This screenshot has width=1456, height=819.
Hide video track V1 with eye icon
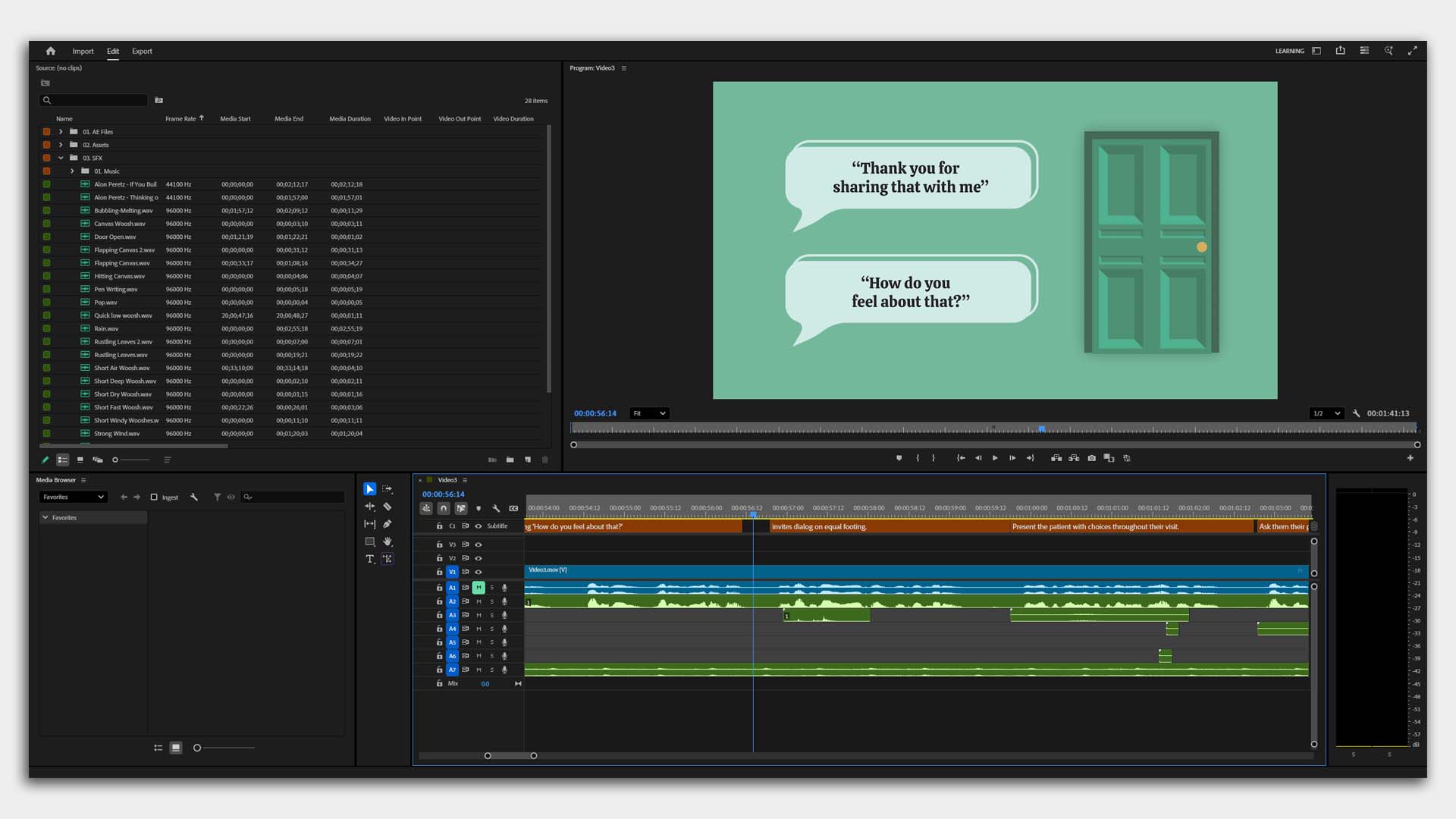click(x=479, y=572)
